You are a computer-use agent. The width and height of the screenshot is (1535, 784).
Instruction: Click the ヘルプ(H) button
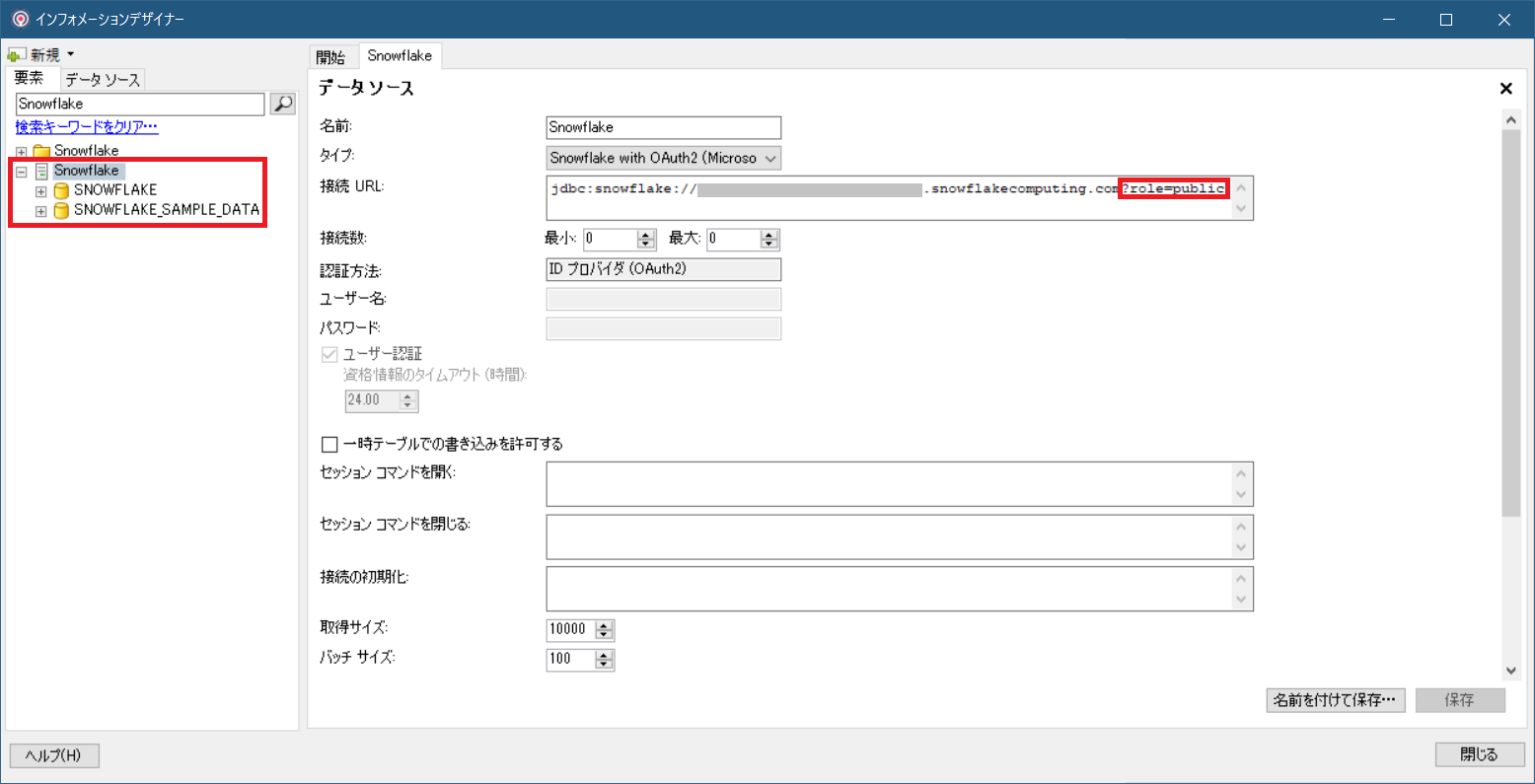[x=54, y=755]
